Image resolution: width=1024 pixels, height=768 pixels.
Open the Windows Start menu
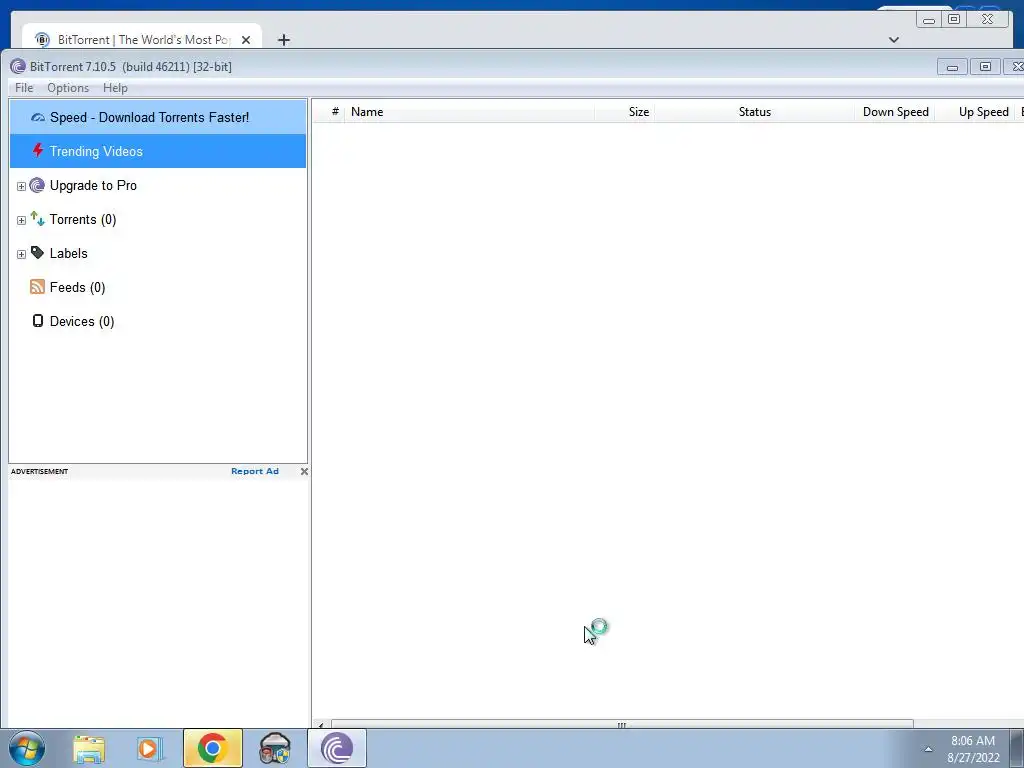click(x=26, y=748)
